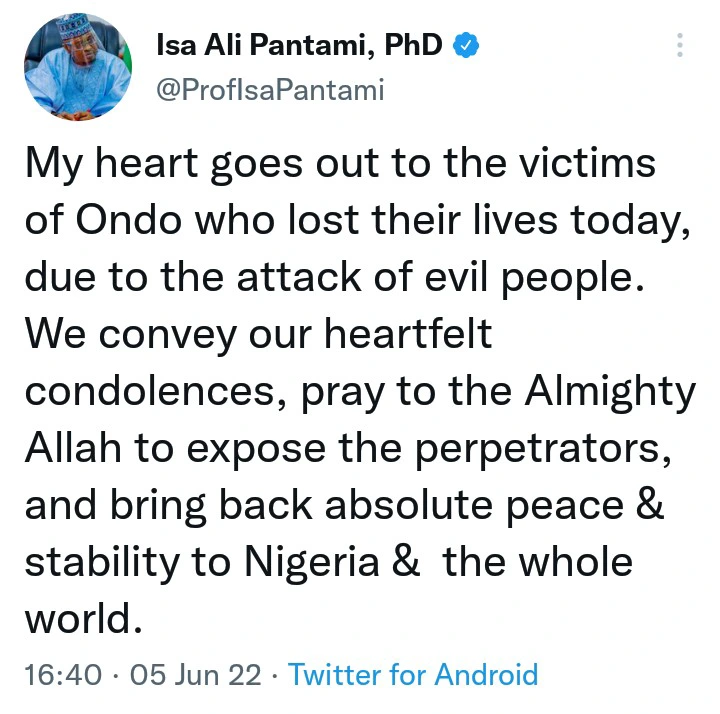
Task: Open the Twitter for Android source link
Action: point(413,674)
